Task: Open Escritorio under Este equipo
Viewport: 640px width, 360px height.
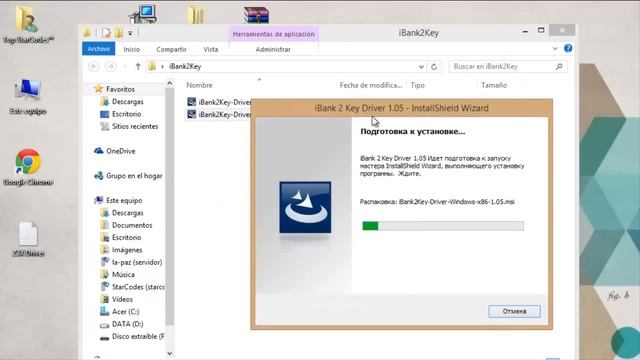Action: (126, 238)
